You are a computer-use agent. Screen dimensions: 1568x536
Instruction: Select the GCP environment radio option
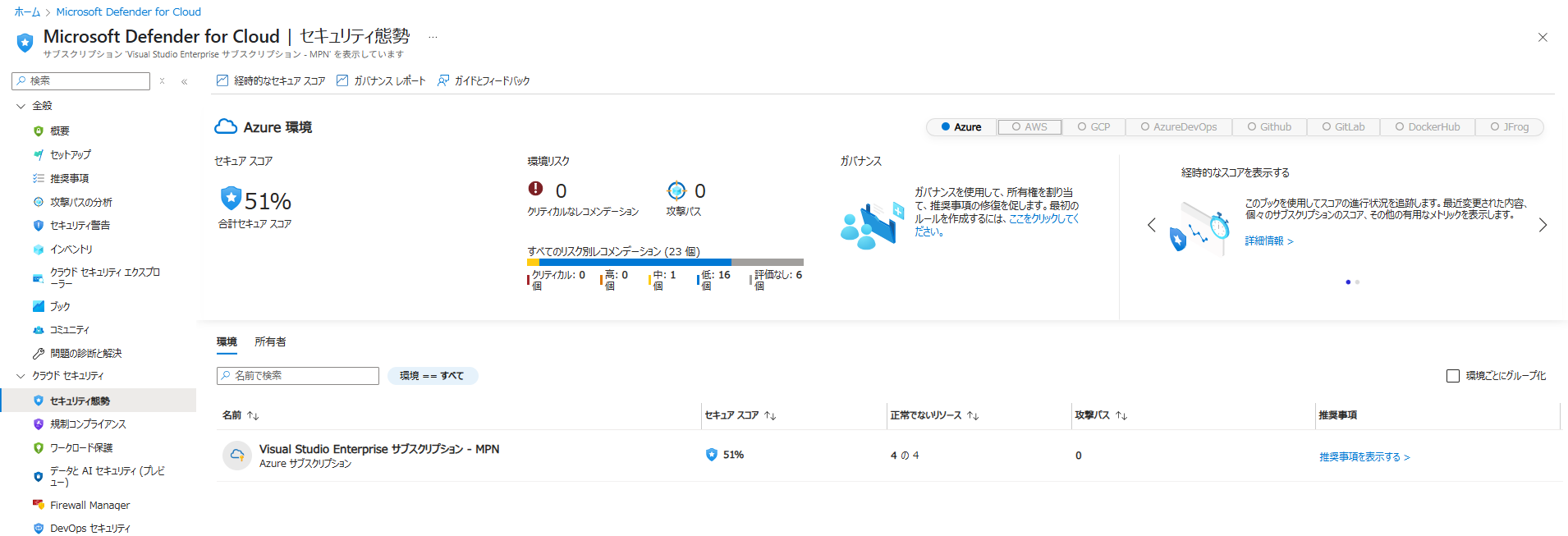1093,127
